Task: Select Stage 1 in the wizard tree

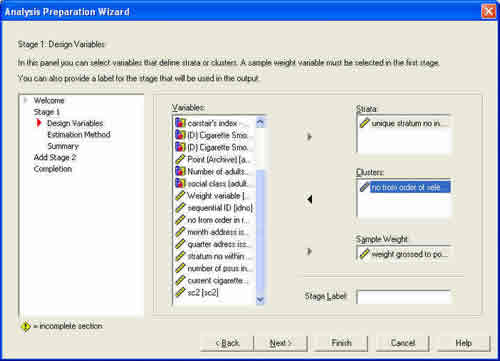Action: click(x=46, y=112)
